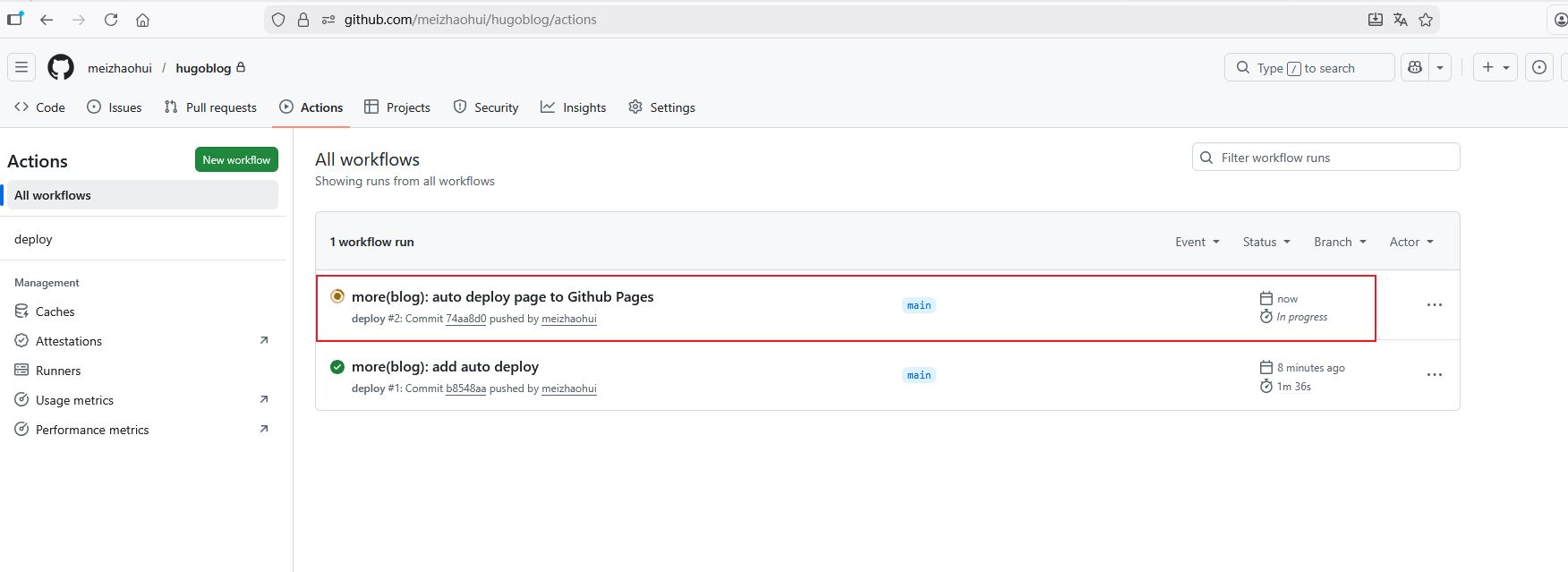Image resolution: width=1568 pixels, height=572 pixels.
Task: Open options menu for in-progress run
Action: 1434,305
